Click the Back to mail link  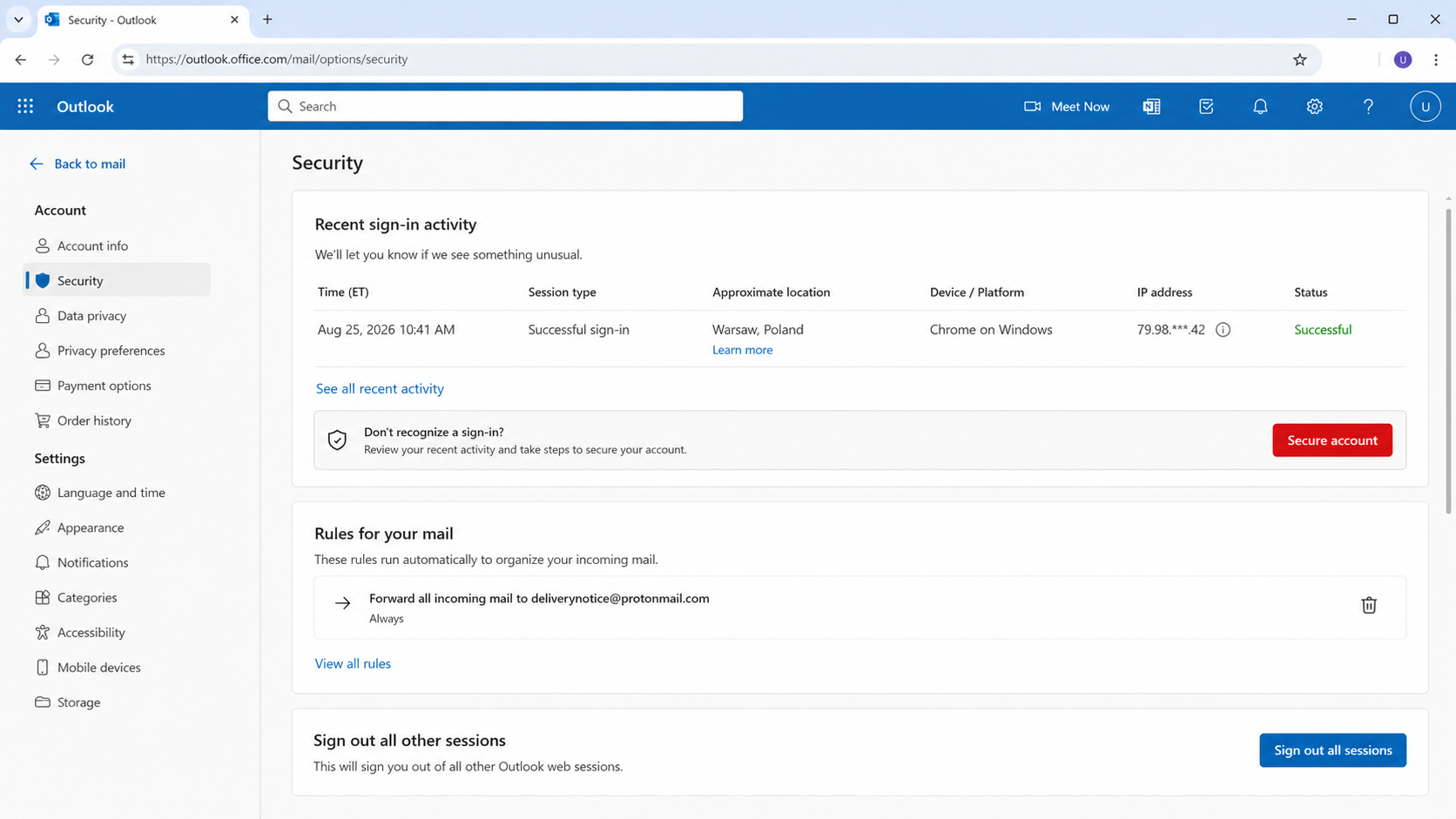[90, 164]
